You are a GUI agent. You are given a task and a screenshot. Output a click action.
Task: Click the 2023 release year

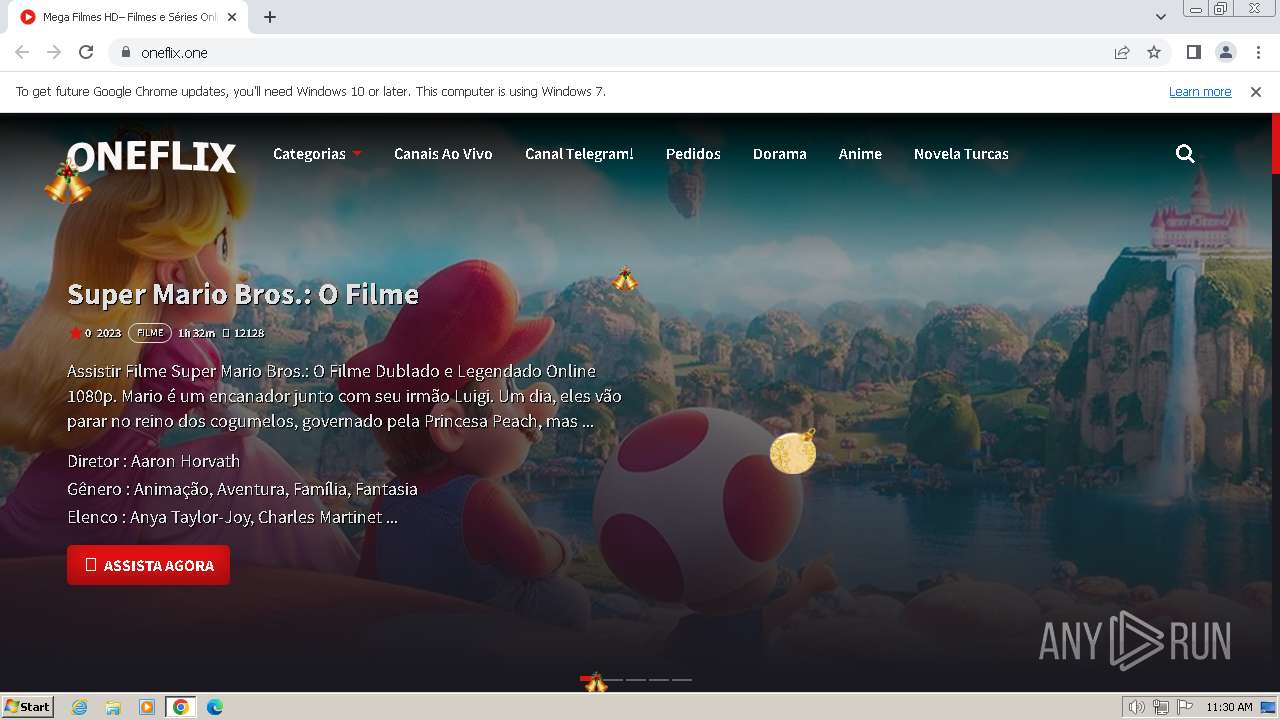pyautogui.click(x=109, y=333)
